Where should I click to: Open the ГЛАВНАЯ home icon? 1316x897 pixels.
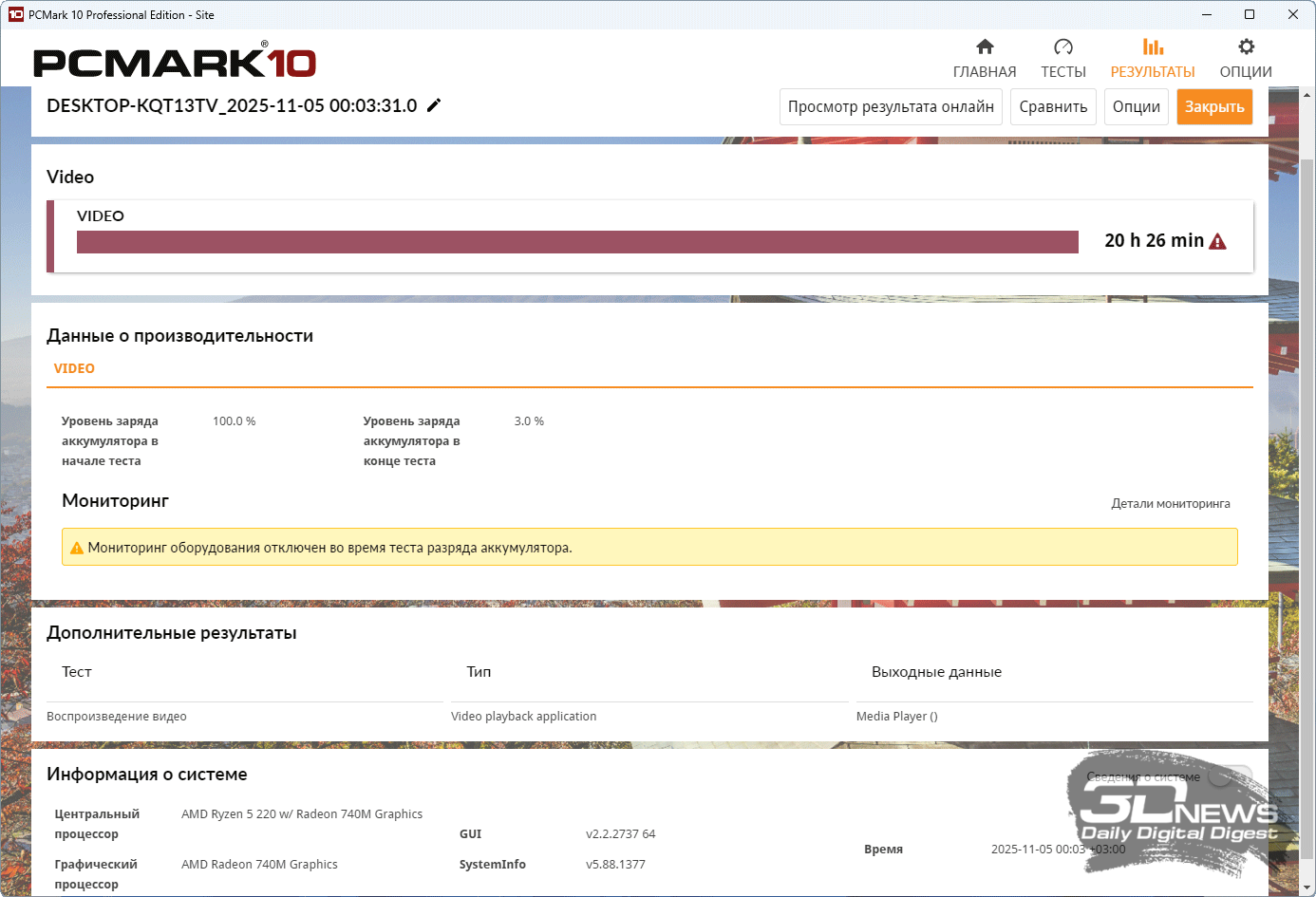985,47
